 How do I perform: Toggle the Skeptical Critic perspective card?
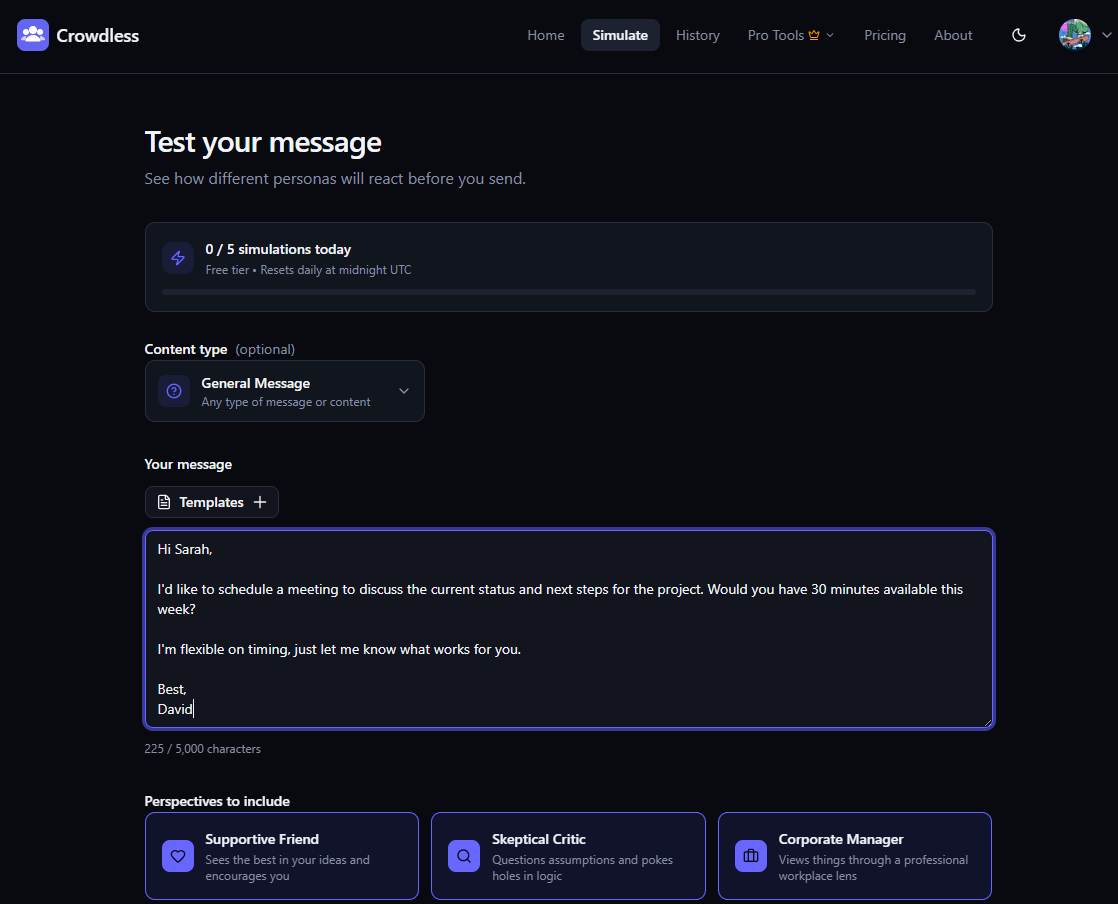click(x=568, y=856)
